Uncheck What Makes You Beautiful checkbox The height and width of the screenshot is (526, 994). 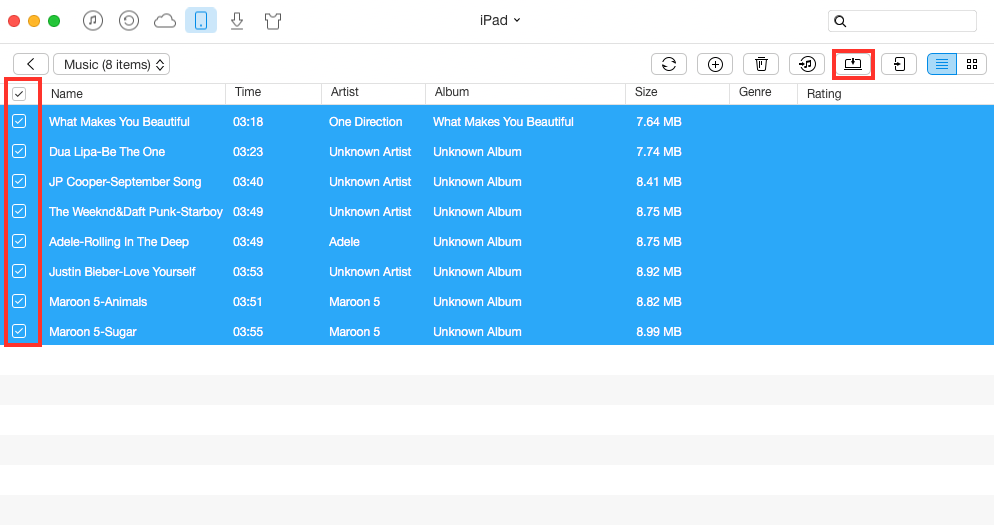point(19,121)
